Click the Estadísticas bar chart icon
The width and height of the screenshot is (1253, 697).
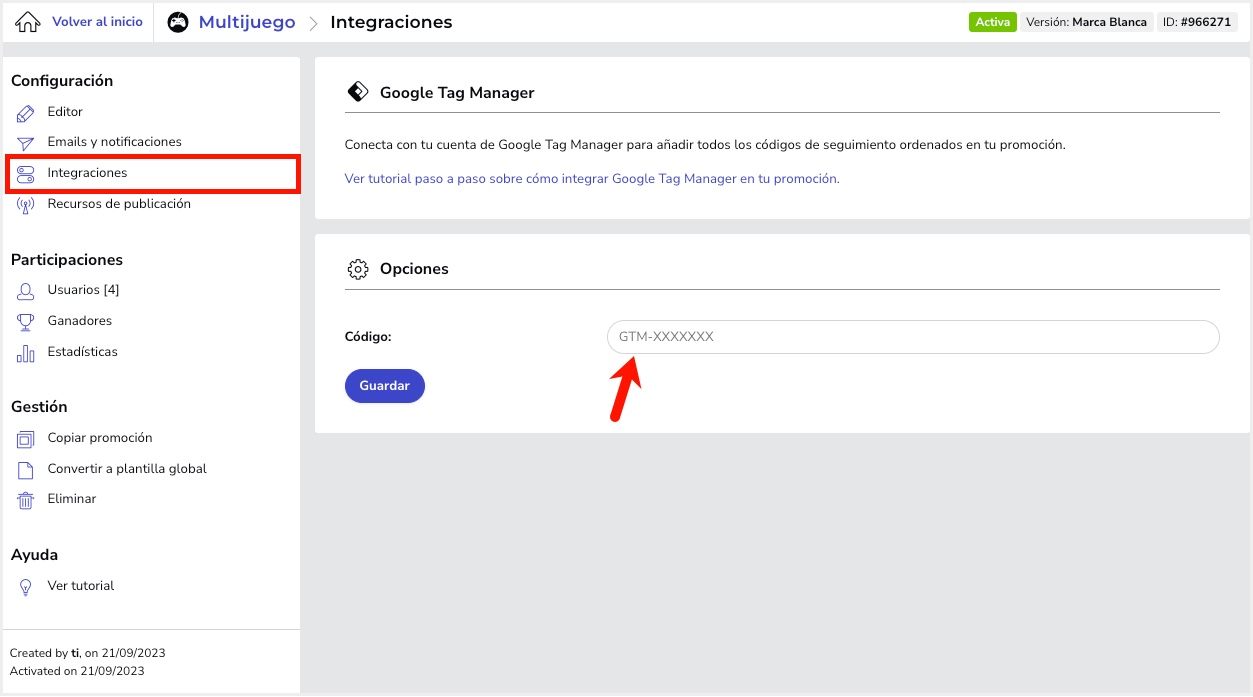(26, 353)
